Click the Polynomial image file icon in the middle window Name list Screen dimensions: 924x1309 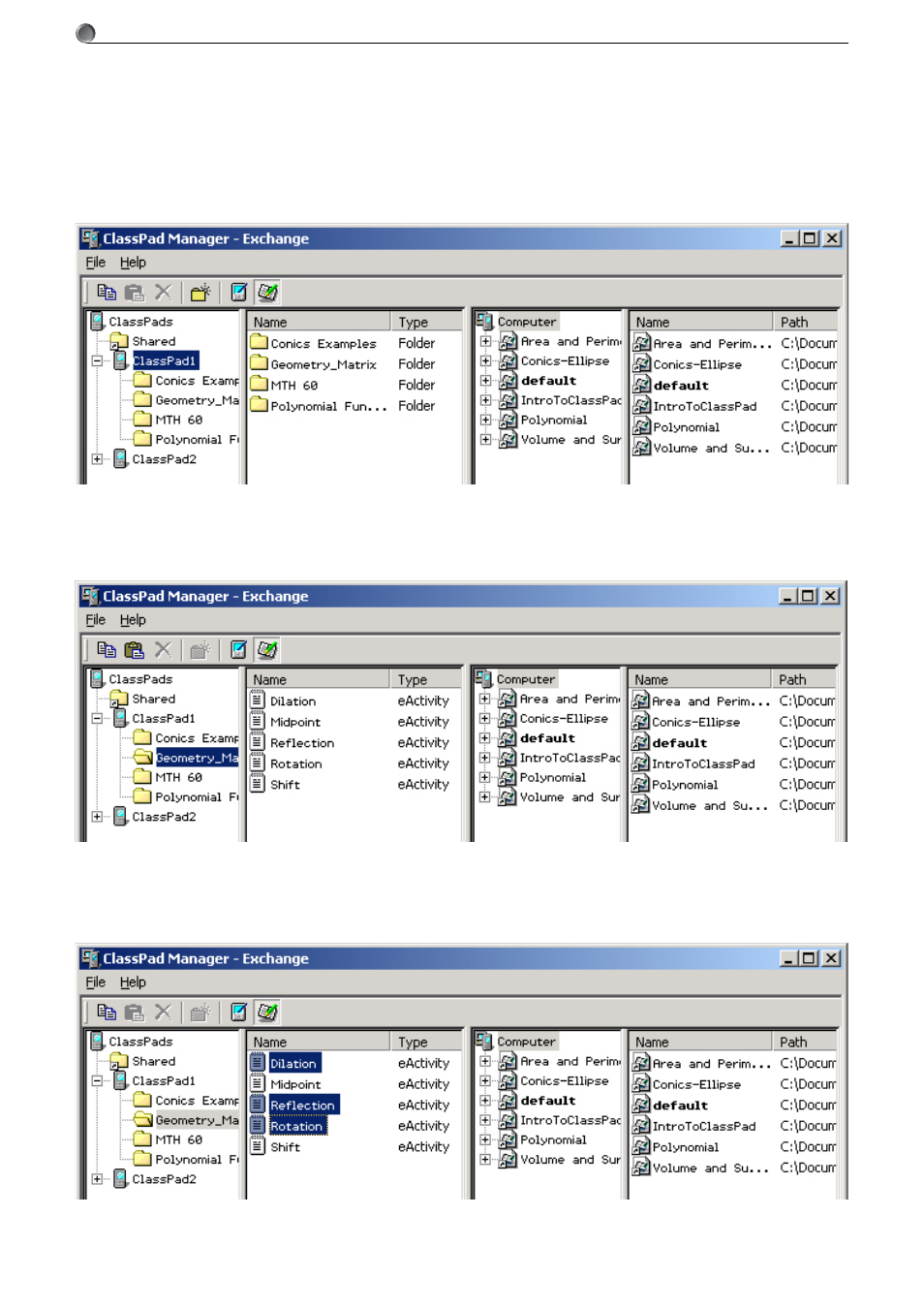point(640,784)
